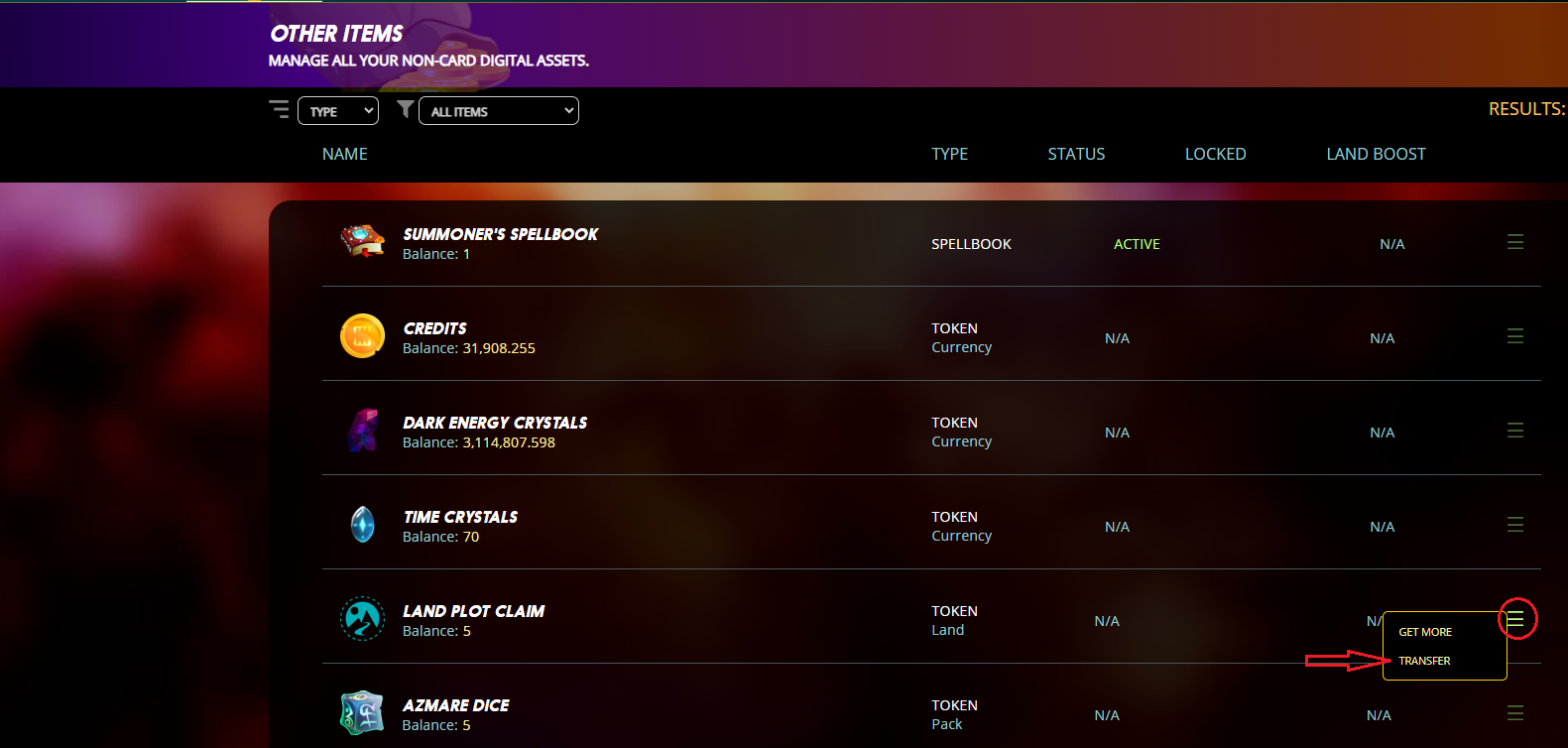Click the Credits gold coin icon
This screenshot has height=748, width=1568.
tap(363, 335)
